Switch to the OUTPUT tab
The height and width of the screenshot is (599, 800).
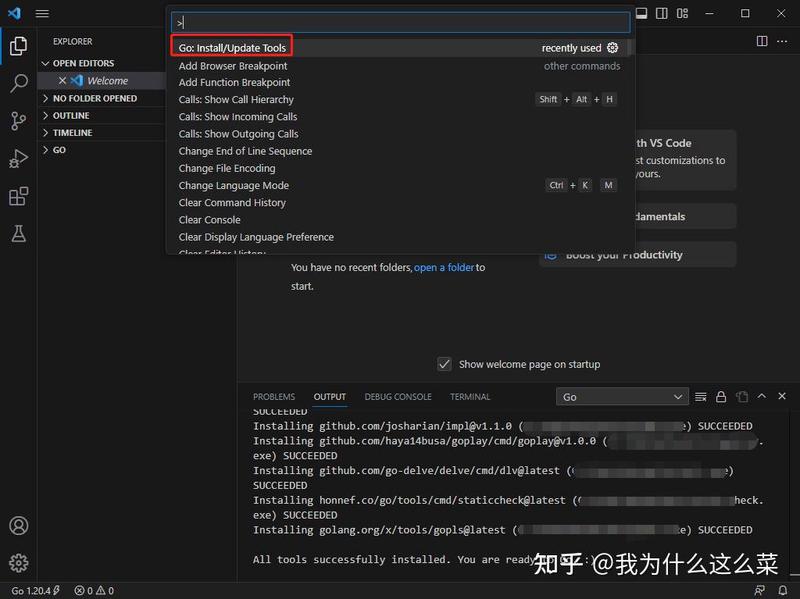click(x=330, y=396)
